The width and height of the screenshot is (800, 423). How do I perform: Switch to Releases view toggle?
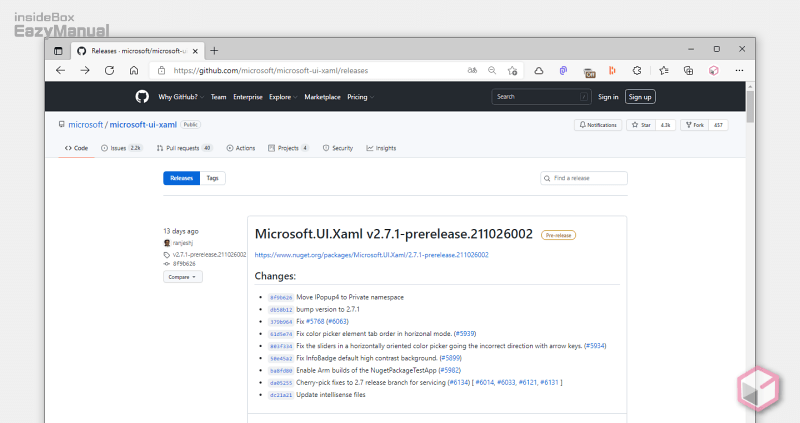181,178
